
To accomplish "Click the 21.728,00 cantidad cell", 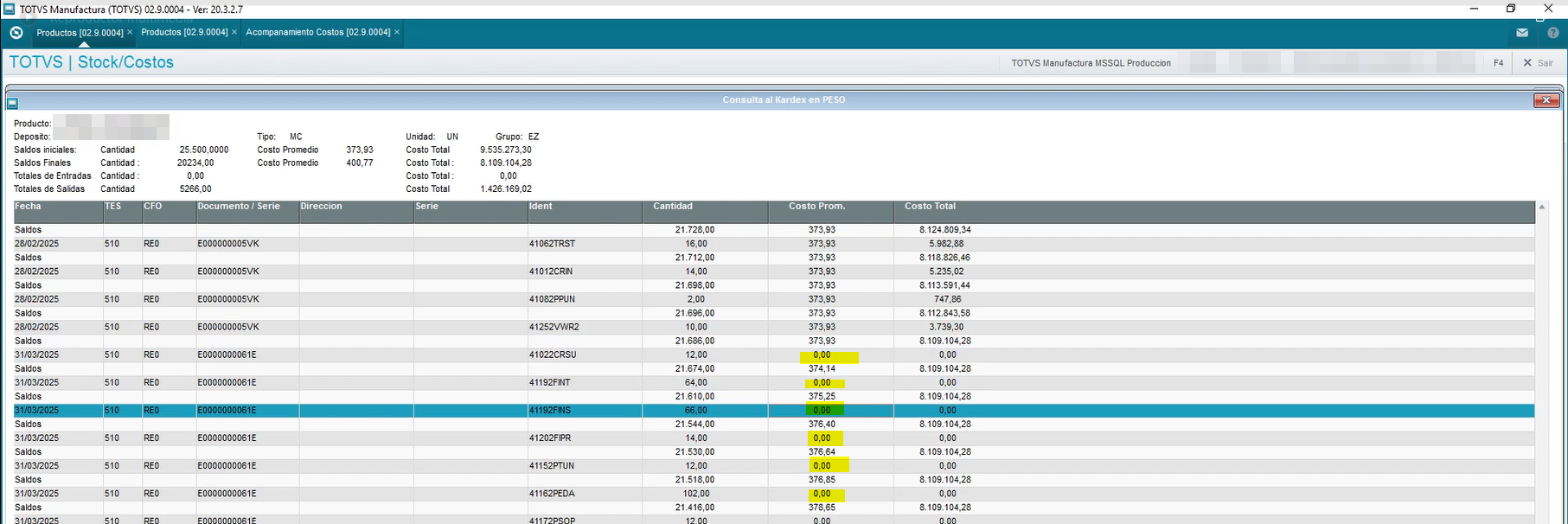I will (x=694, y=230).
